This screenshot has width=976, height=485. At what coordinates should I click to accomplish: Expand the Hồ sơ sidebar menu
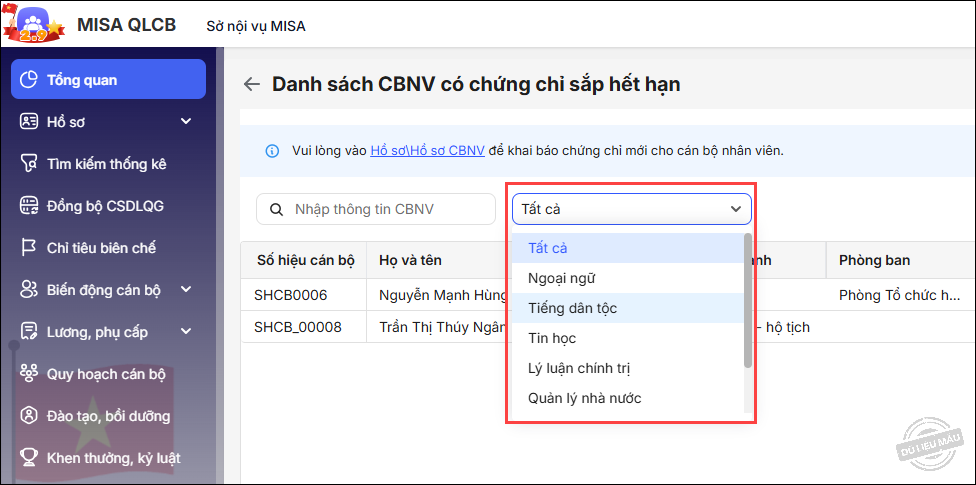(185, 122)
